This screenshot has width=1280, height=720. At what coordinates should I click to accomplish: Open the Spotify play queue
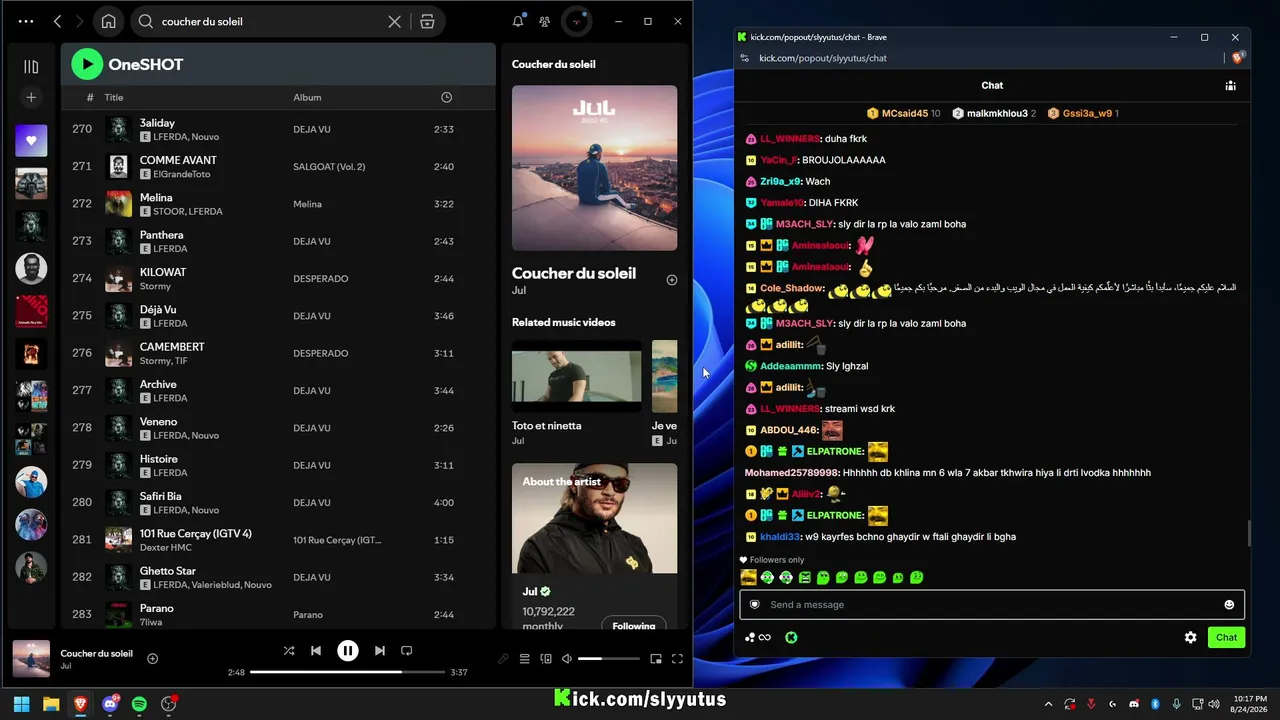coord(524,659)
